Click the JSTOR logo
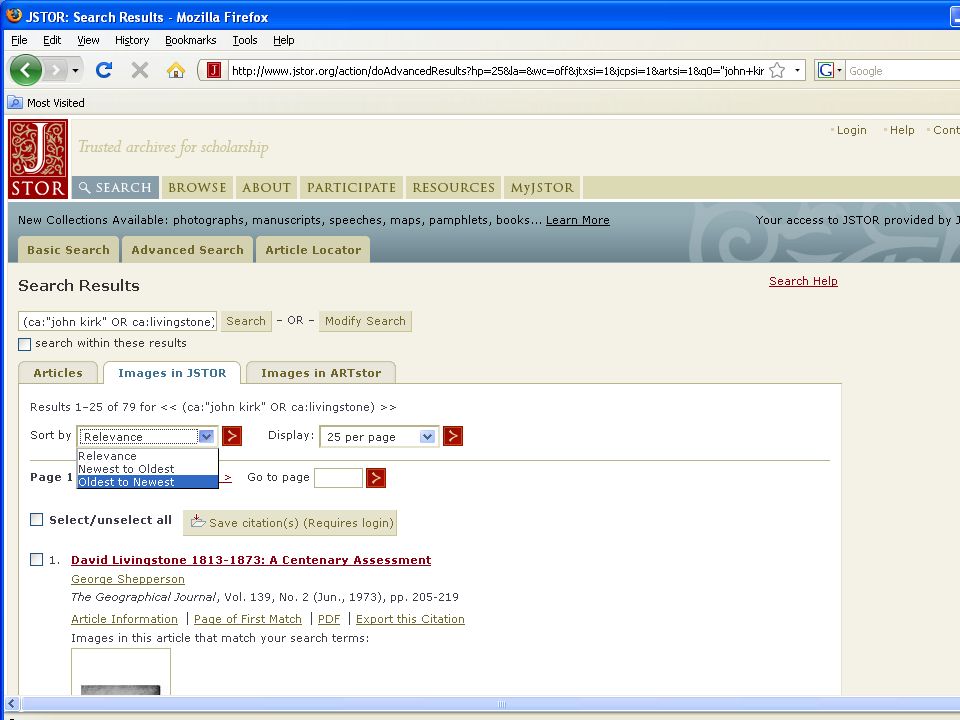This screenshot has height=720, width=960. [38, 159]
